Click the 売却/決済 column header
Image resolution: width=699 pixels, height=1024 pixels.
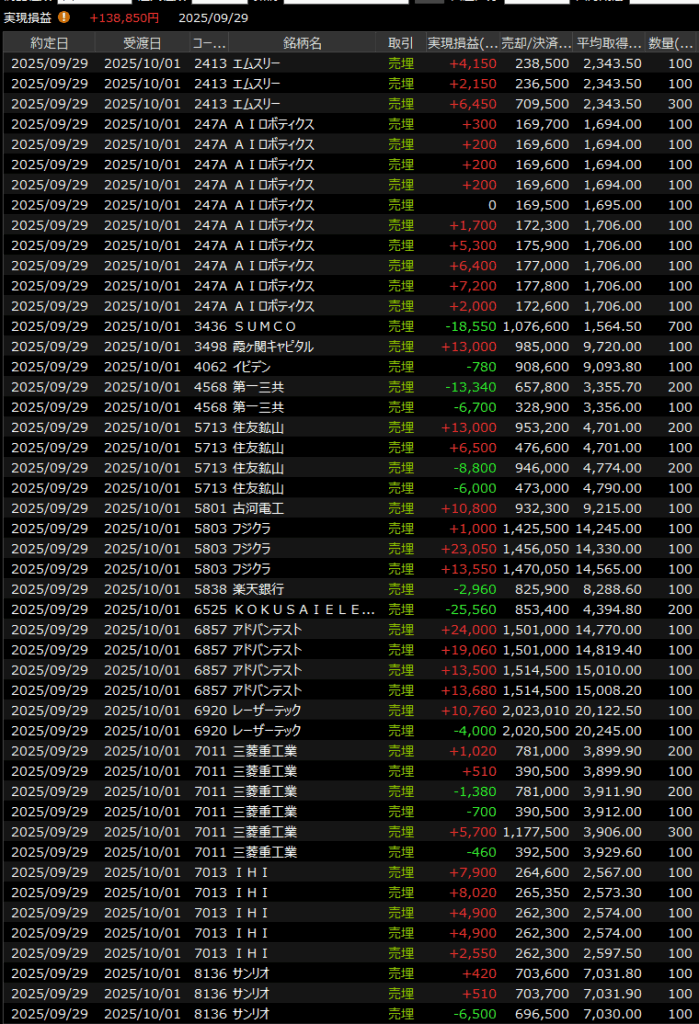537,43
